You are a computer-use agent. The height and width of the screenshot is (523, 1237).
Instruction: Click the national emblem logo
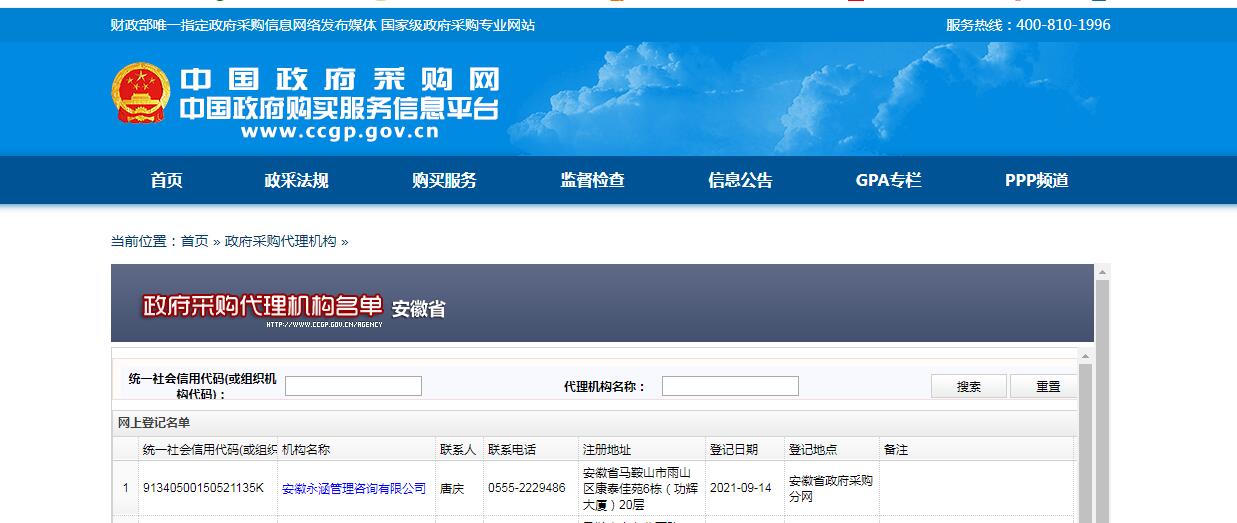tap(141, 94)
